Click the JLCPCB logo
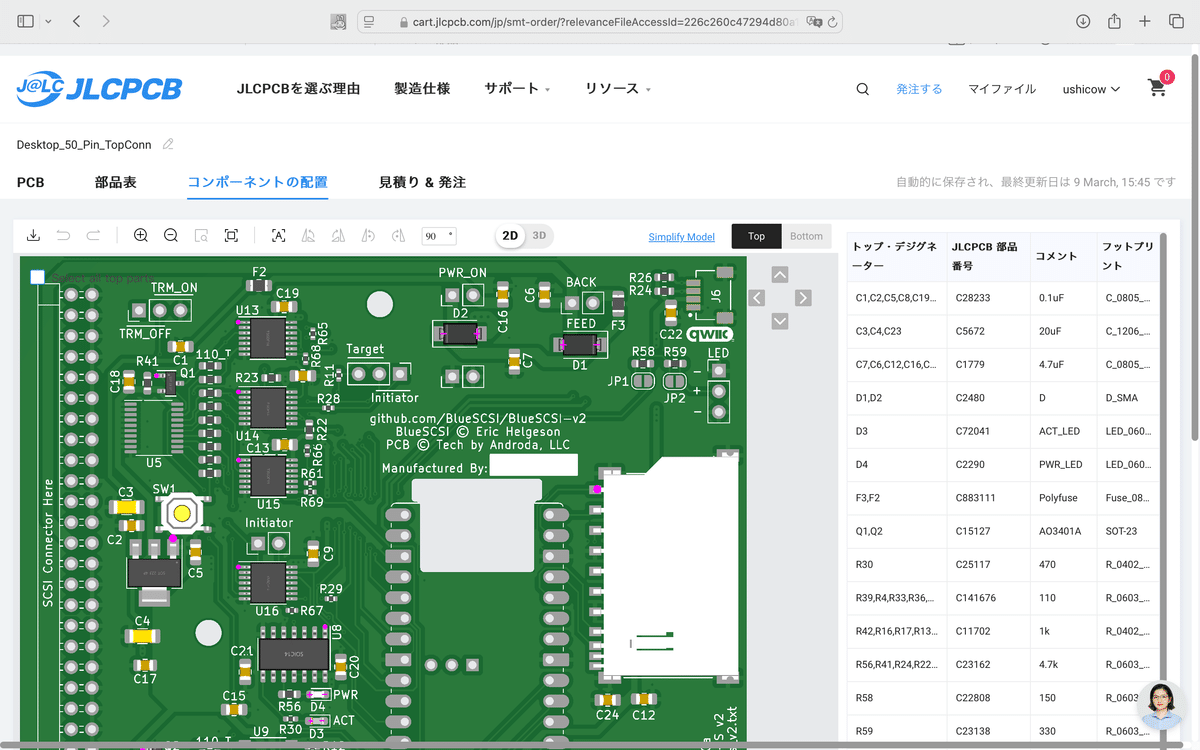 tap(99, 89)
